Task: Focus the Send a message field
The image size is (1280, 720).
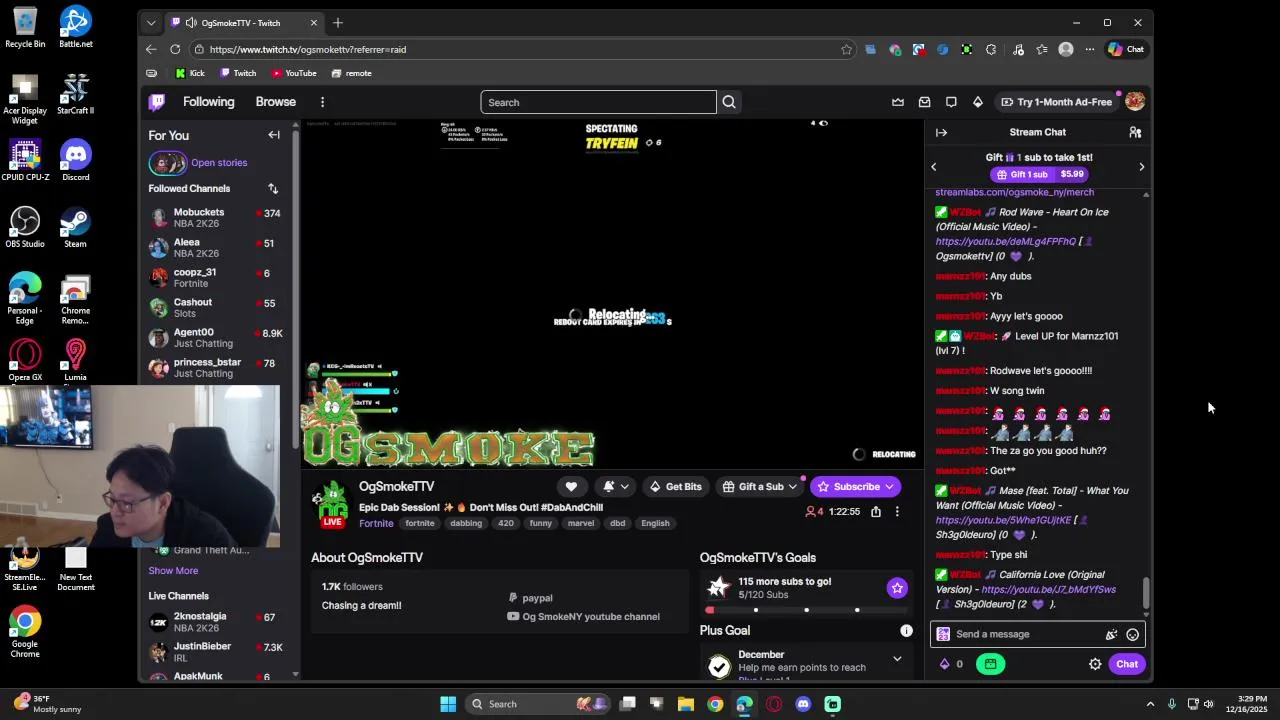Action: tap(1036, 634)
